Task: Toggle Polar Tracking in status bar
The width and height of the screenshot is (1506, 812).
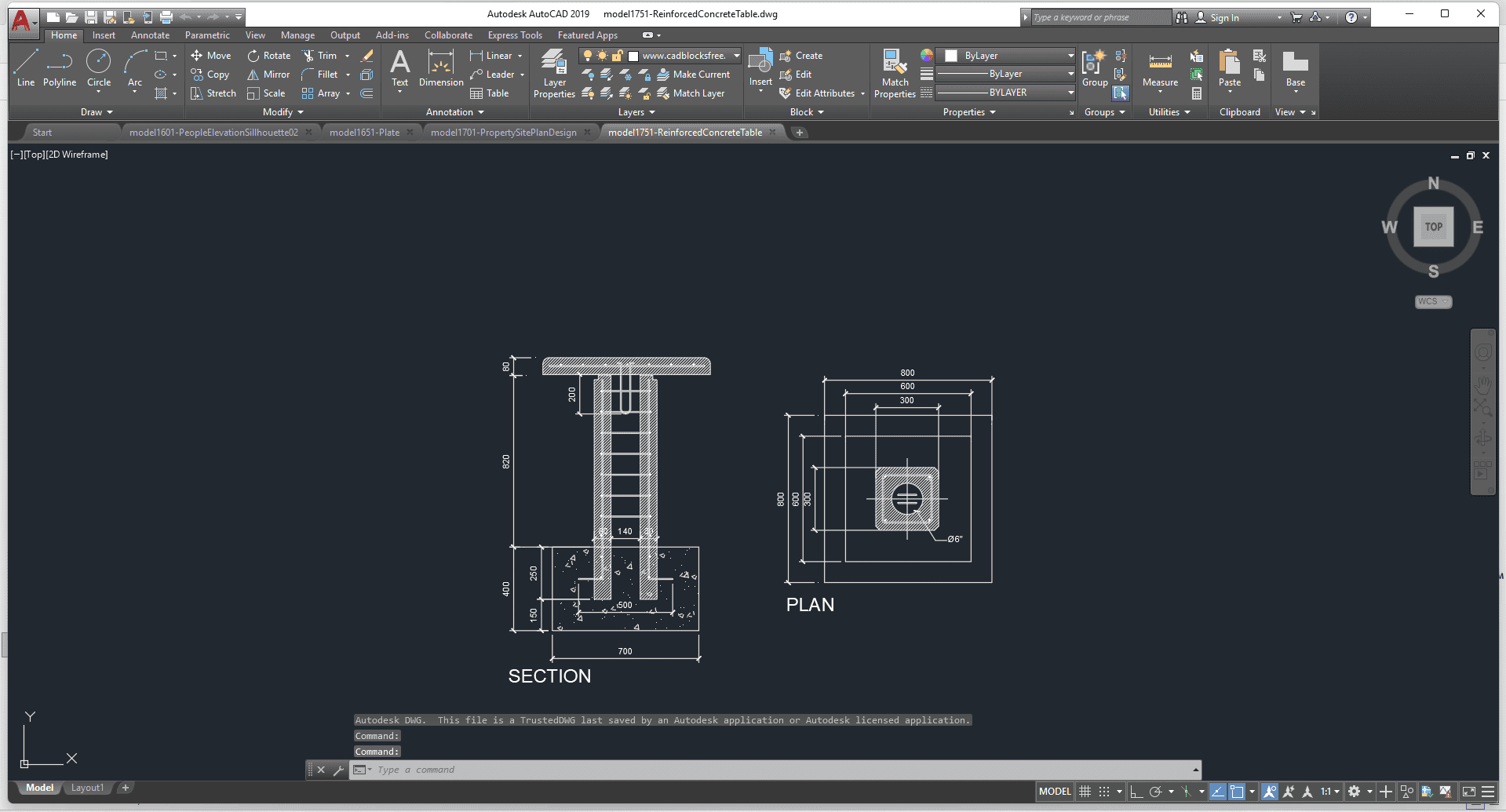Action: point(1155,792)
